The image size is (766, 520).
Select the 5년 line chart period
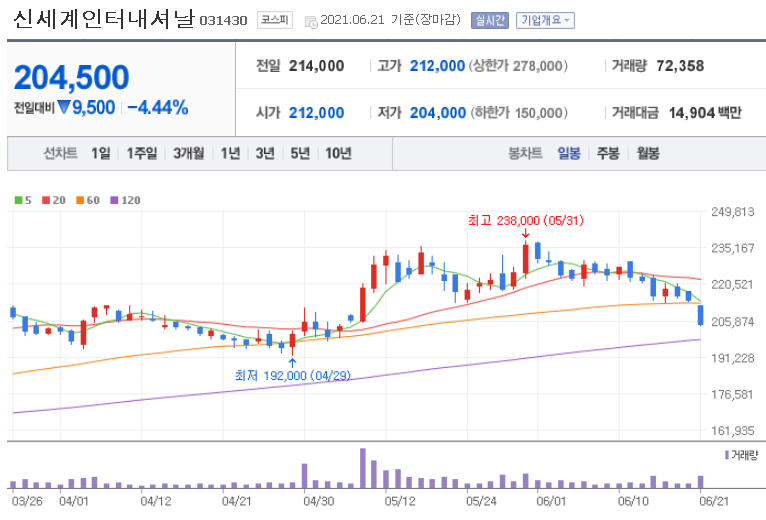coord(300,153)
